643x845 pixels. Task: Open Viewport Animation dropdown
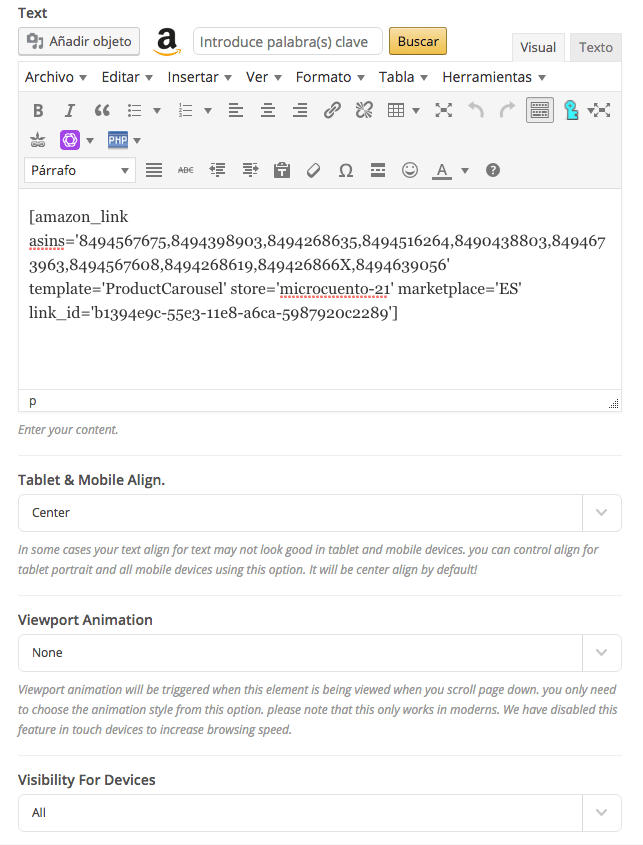click(x=320, y=653)
